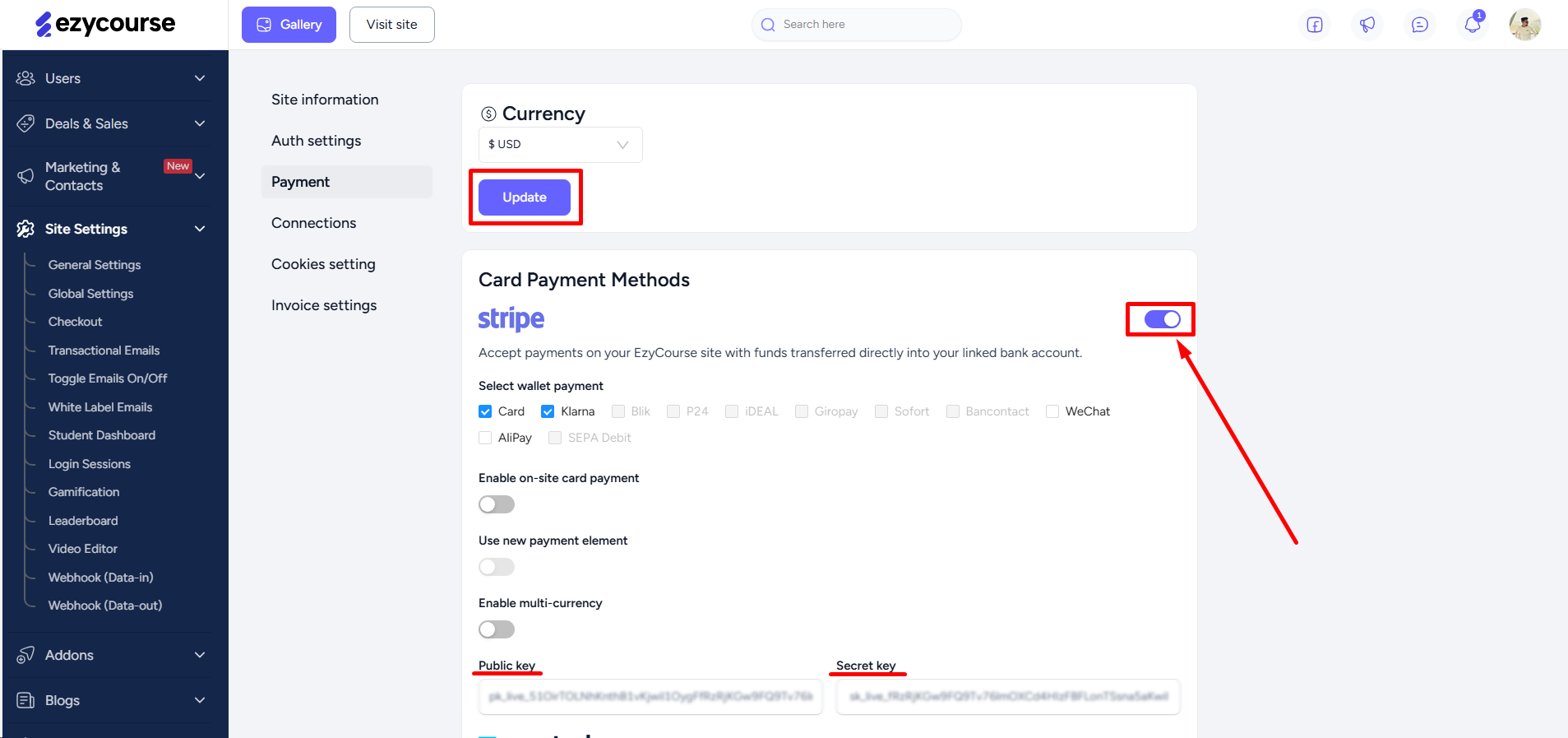Click the Search here field

point(856,25)
